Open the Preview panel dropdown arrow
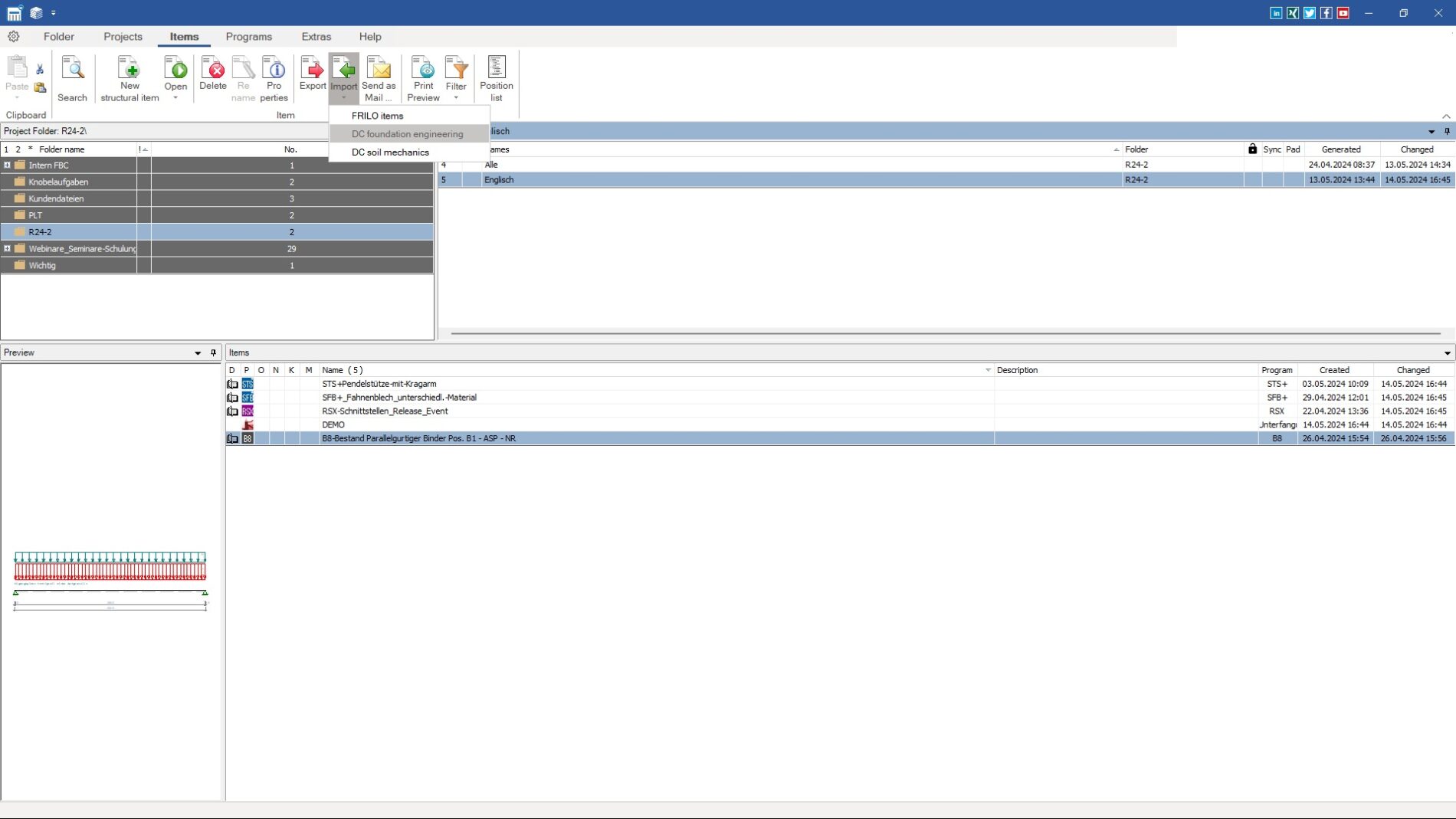Screen dimensions: 1456x819 click(x=198, y=353)
